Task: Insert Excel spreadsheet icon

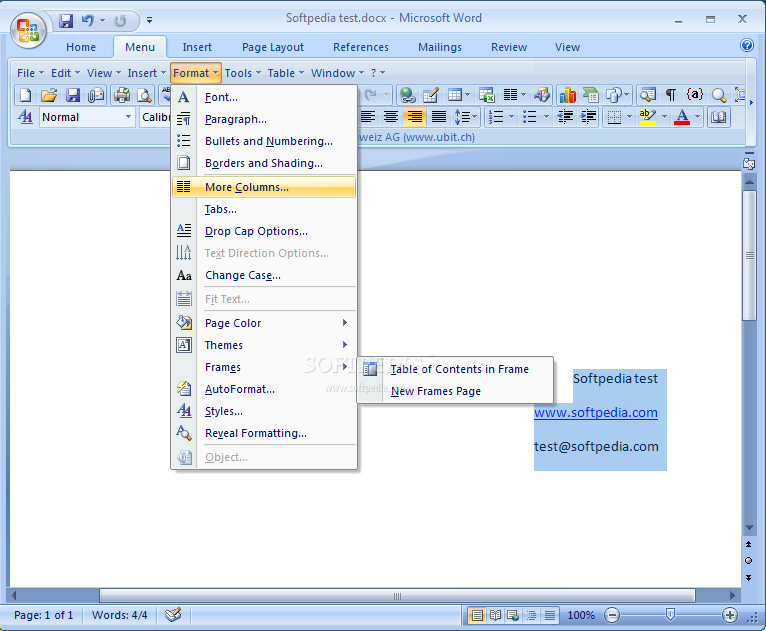Action: click(487, 95)
